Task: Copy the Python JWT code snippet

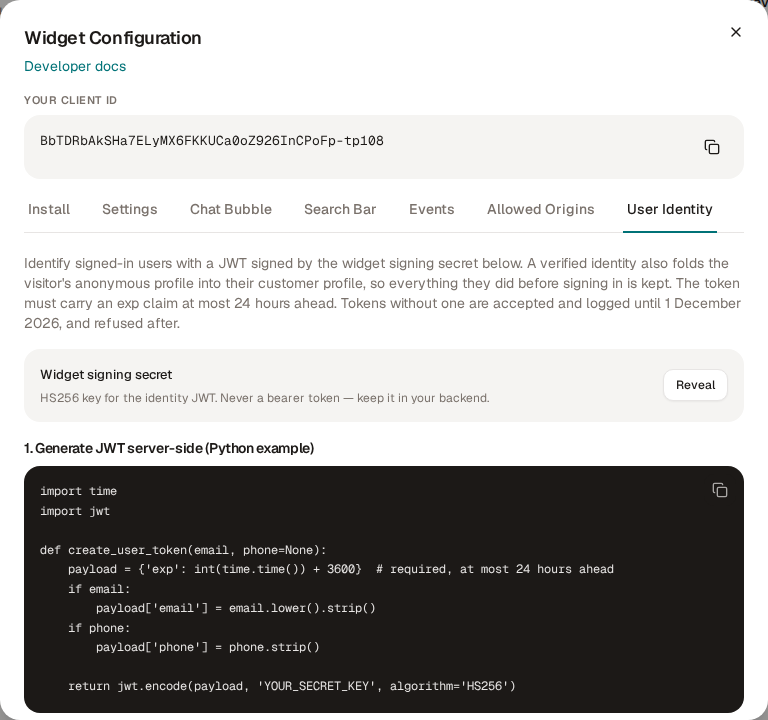Action: click(720, 490)
